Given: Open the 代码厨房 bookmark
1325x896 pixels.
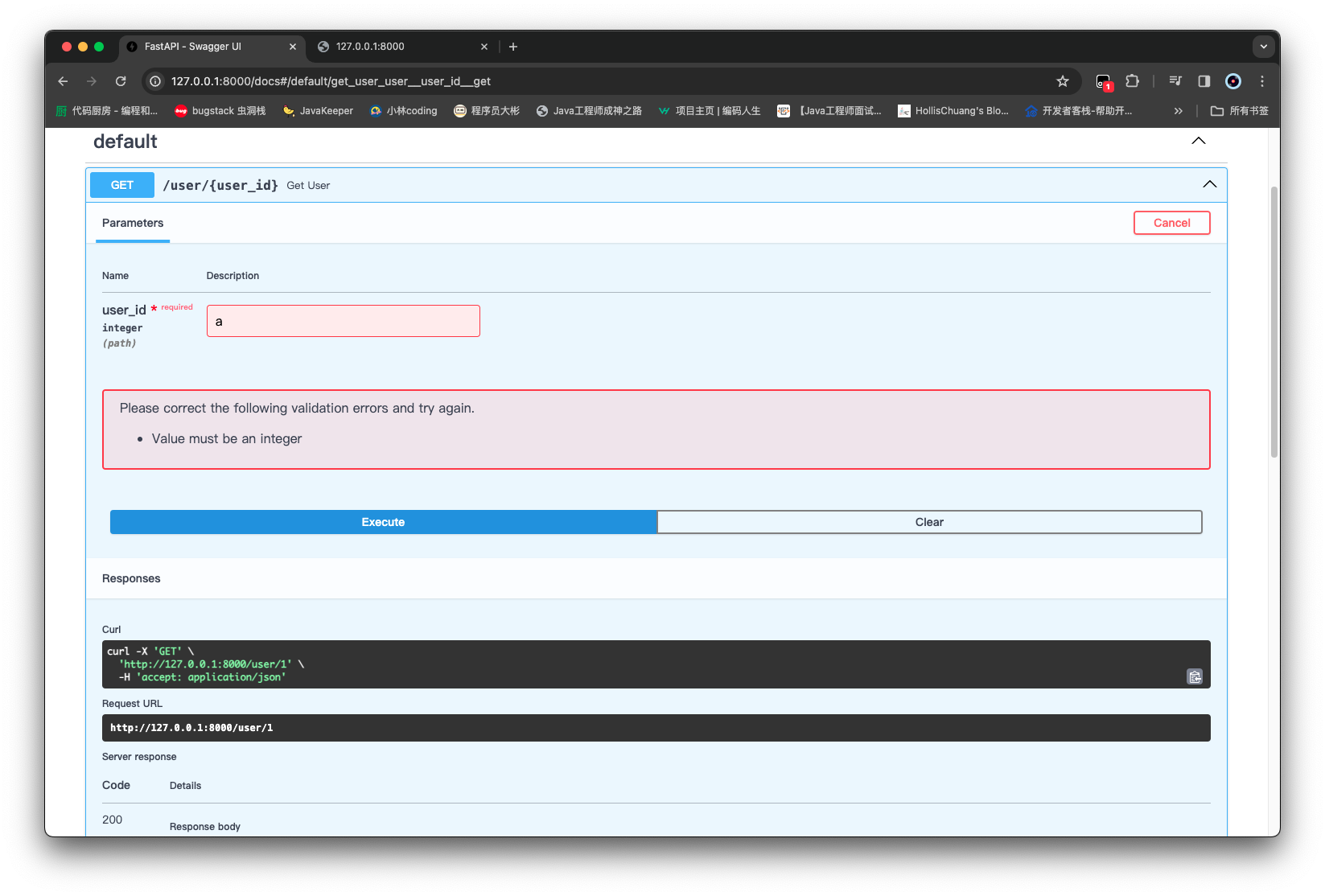Looking at the screenshot, I should 106,111.
